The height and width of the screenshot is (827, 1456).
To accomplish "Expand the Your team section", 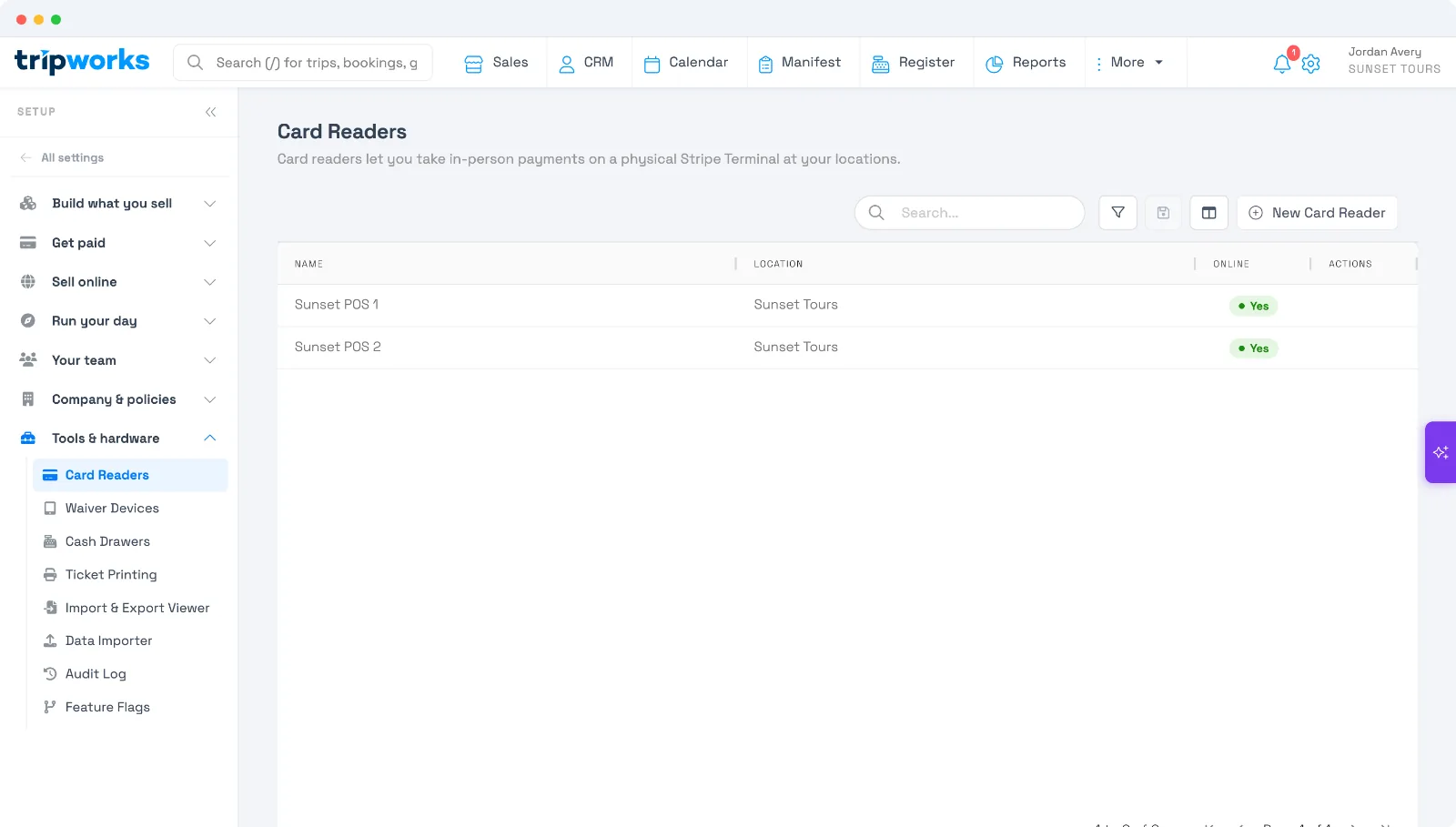I will click(x=210, y=360).
